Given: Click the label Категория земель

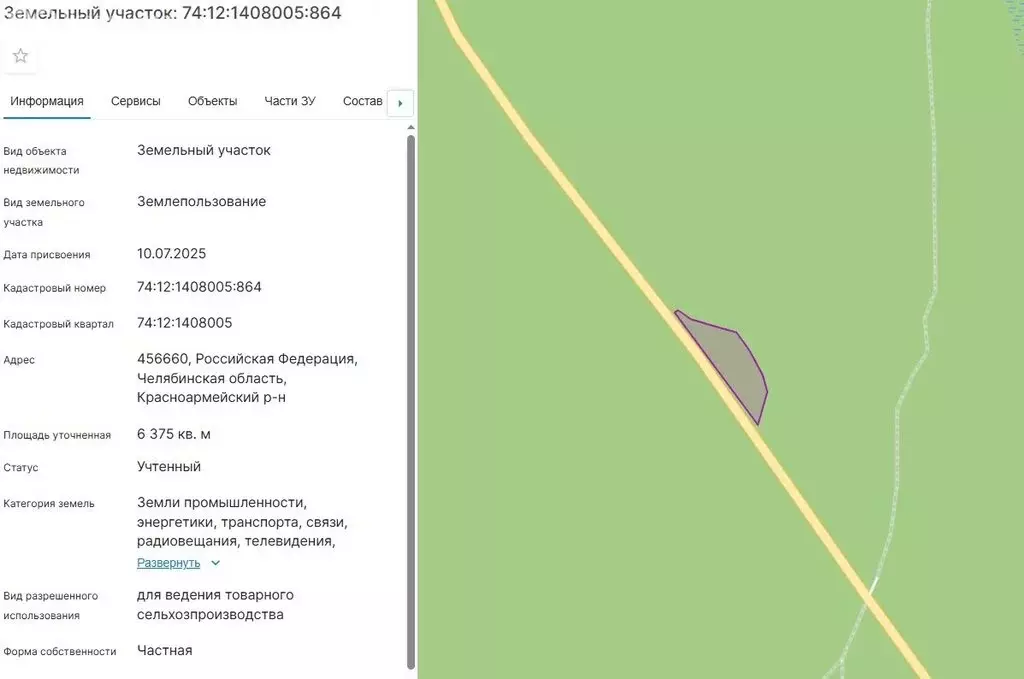Looking at the screenshot, I should tap(49, 504).
